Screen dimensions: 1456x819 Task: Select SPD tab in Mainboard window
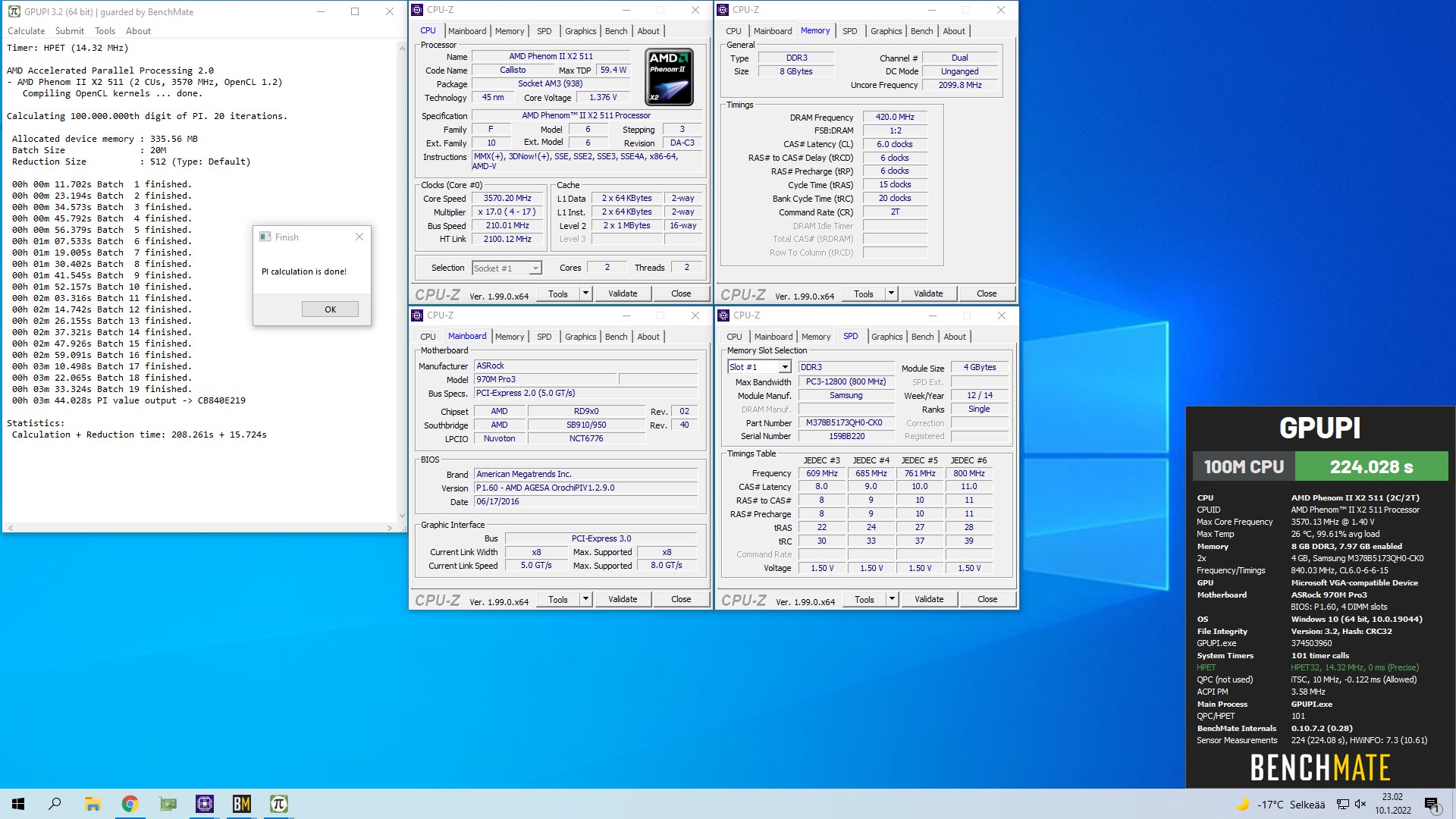pyautogui.click(x=544, y=337)
